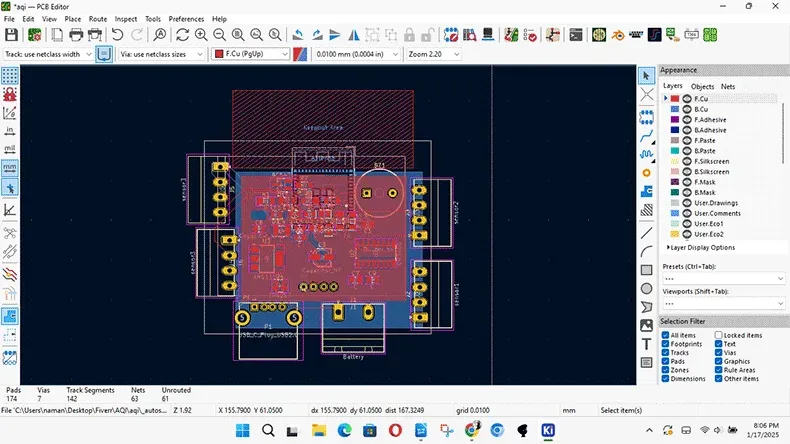The image size is (790, 444).
Task: Open the Inspect menu
Action: [x=125, y=19]
